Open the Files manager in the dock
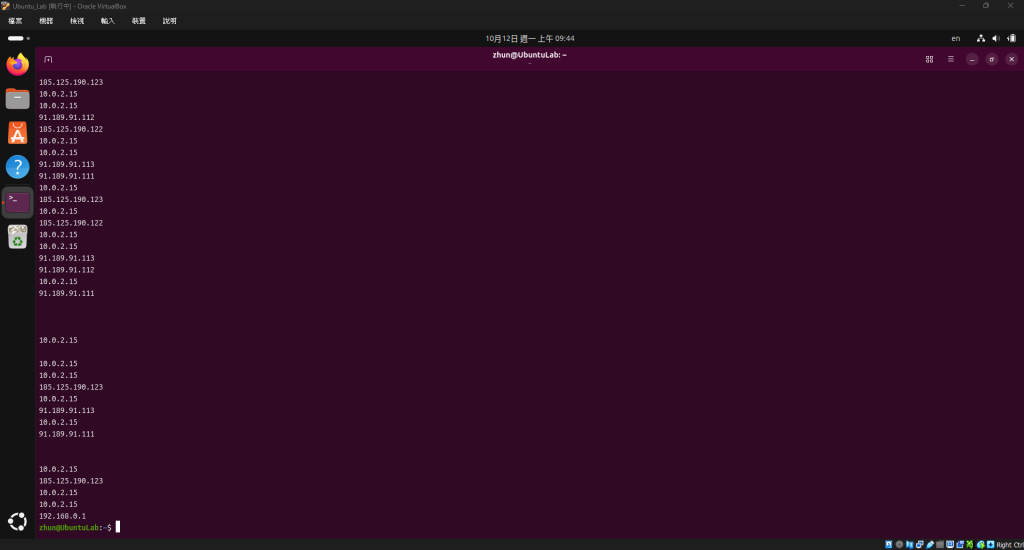The image size is (1024, 550). coord(18,99)
